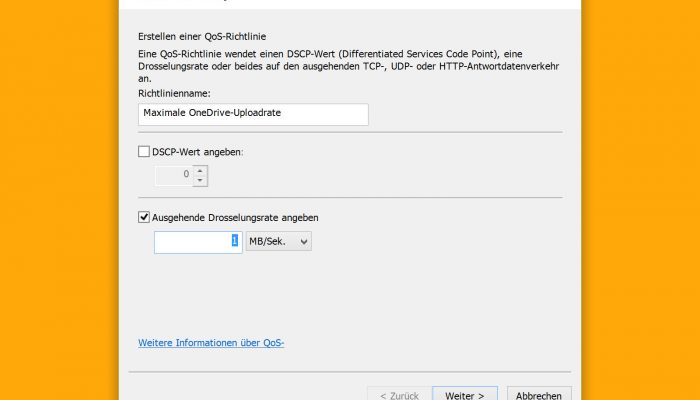700x400 pixels.
Task: Click the 'DSCP-Wert angeben:' label text
Action: click(198, 152)
